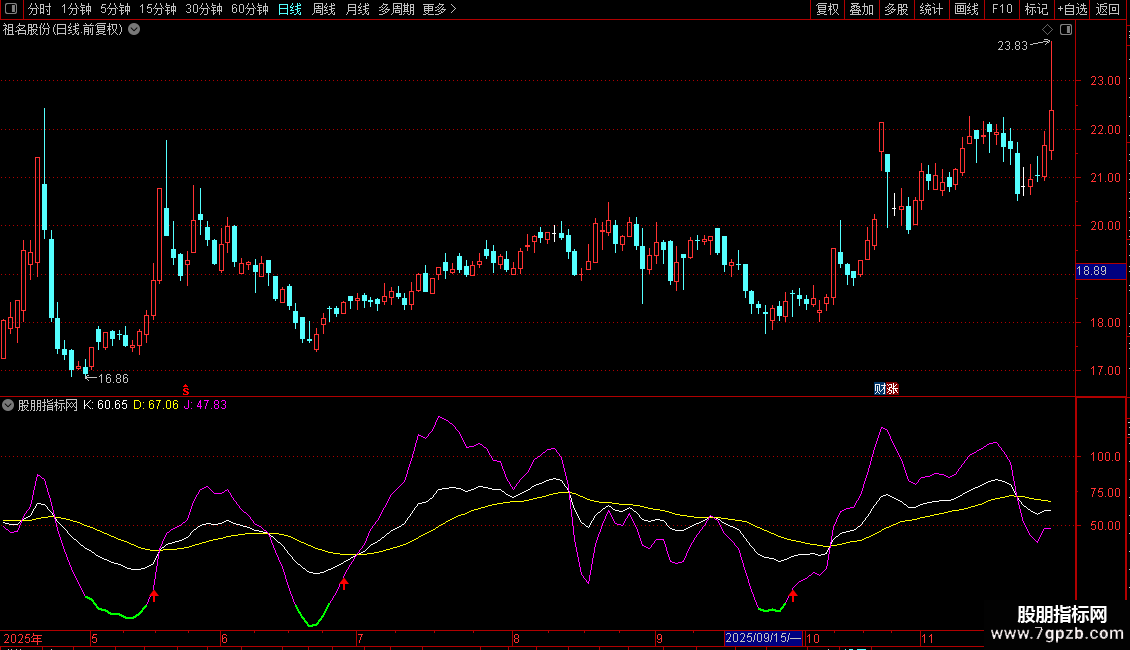The height and width of the screenshot is (650, 1130).
Task: Click the diamond marker icon near the price peak
Action: coord(1047,30)
